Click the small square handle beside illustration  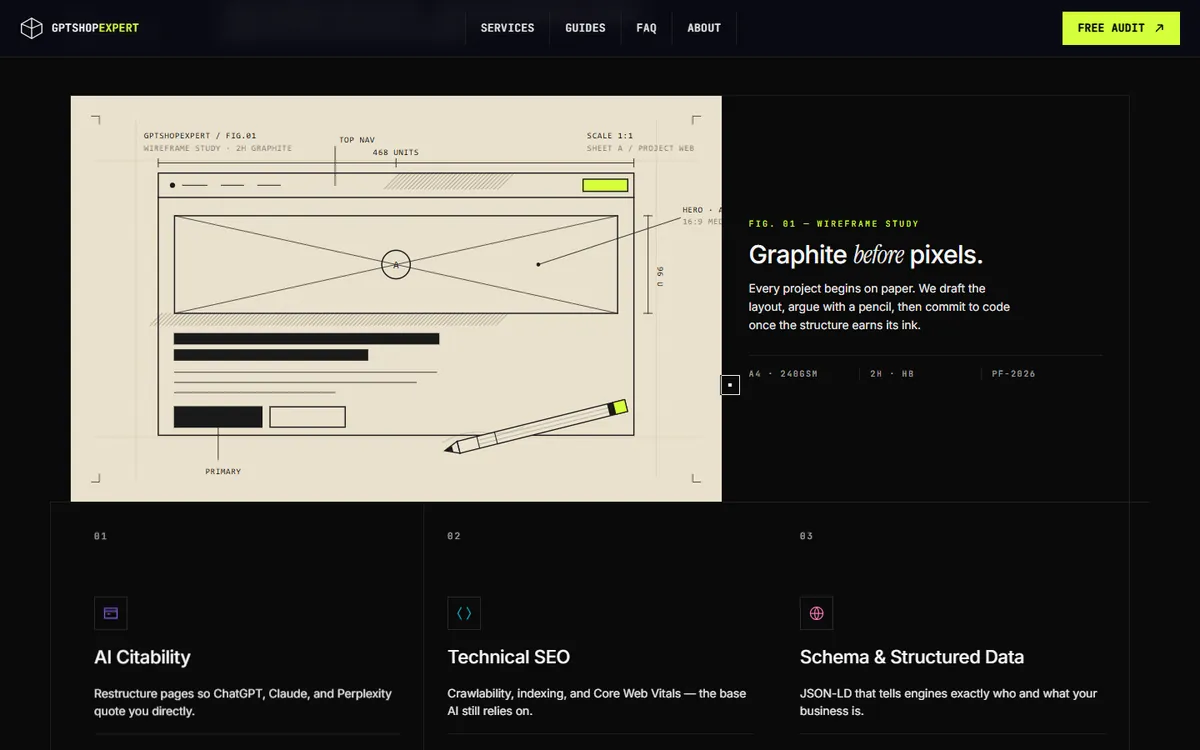click(x=730, y=385)
